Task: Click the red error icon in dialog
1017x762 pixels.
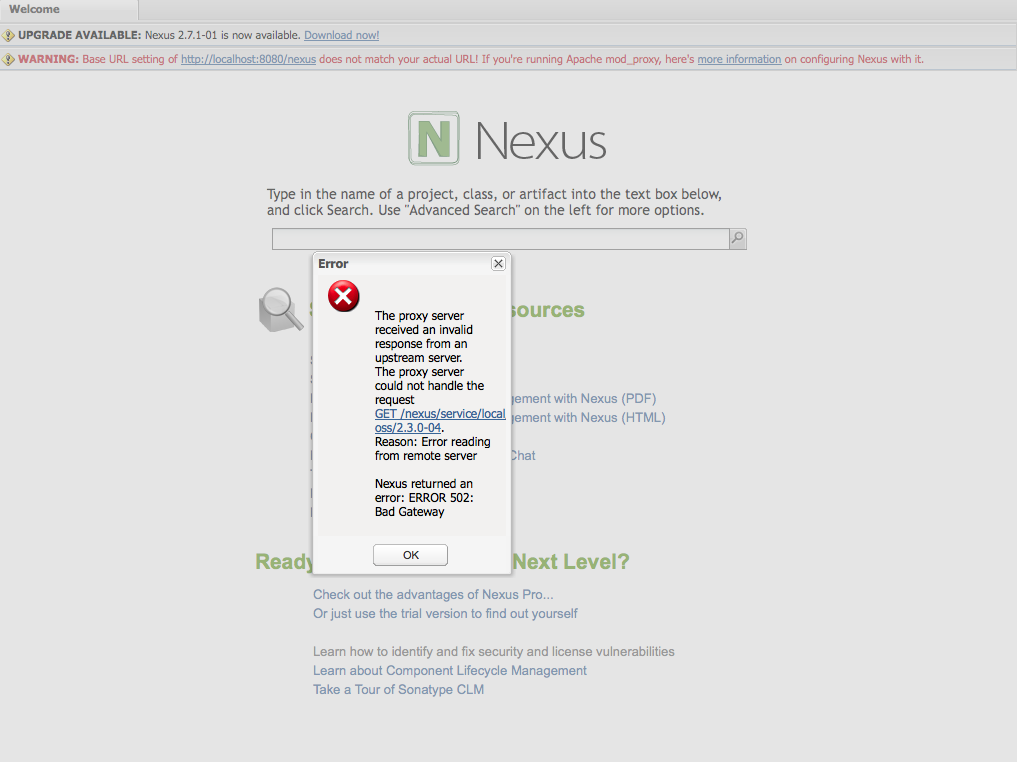Action: coord(344,296)
